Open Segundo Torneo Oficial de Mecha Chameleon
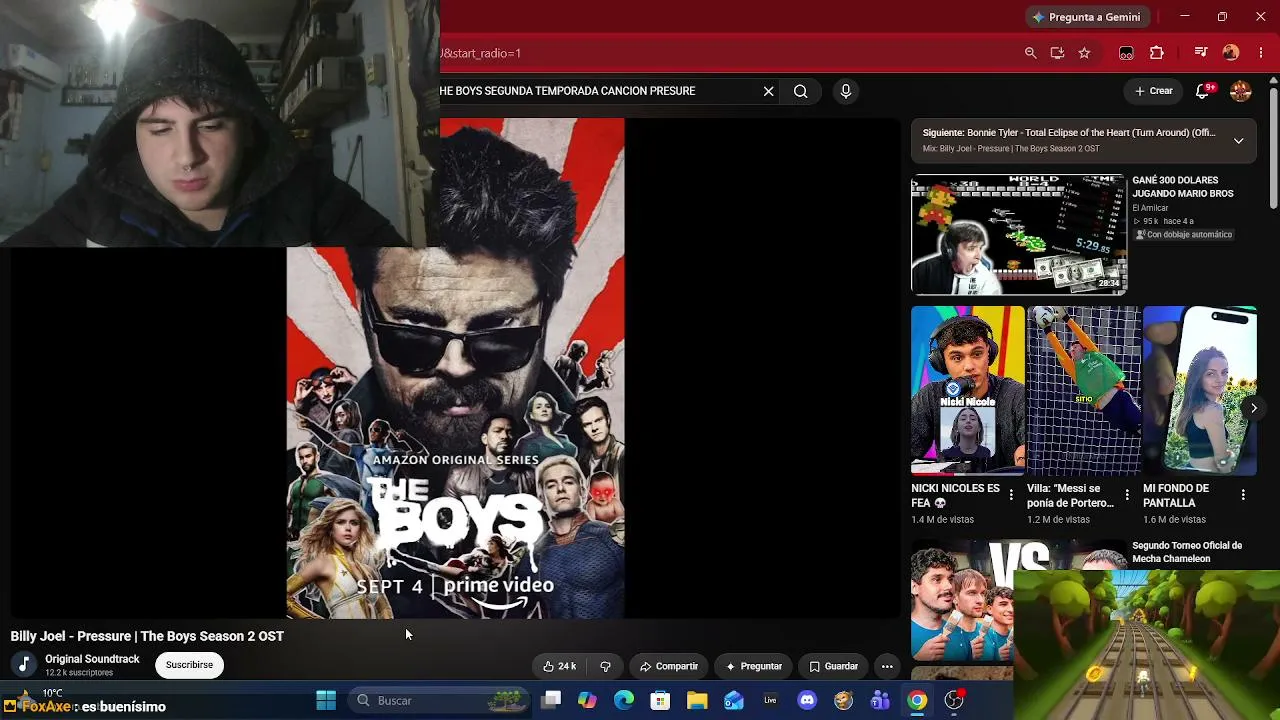This screenshot has height=720, width=1280. coord(1187,552)
